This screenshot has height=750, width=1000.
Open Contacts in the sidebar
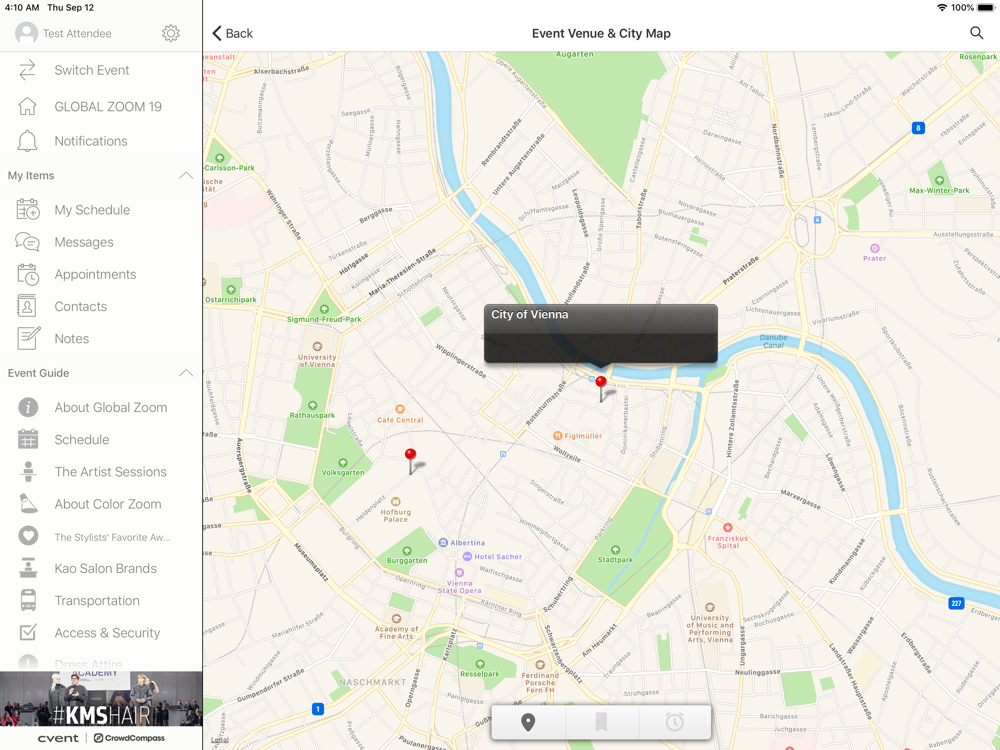(101, 307)
